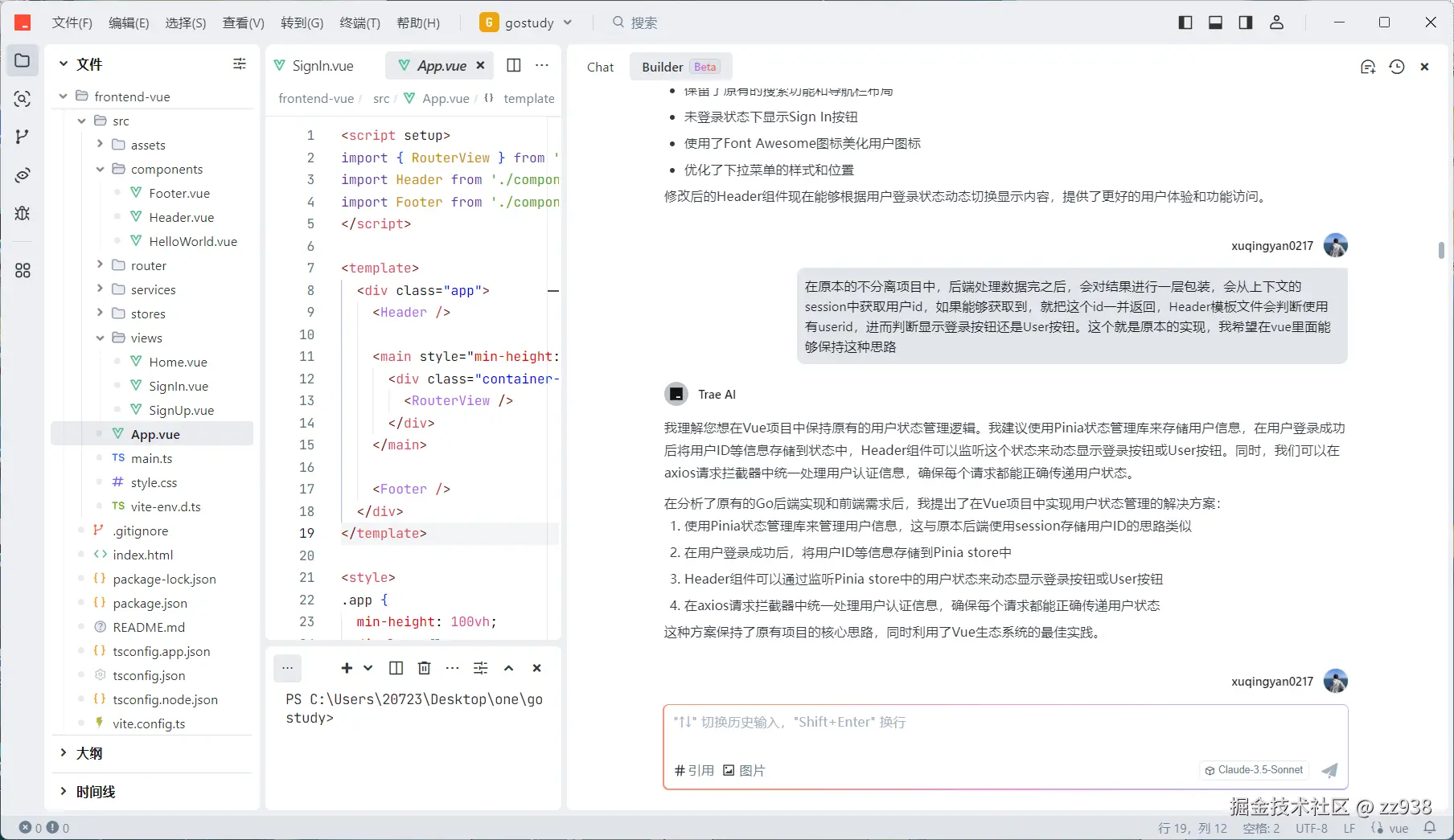The image size is (1454, 840).
Task: Open the source control branch icon
Action: tap(23, 137)
